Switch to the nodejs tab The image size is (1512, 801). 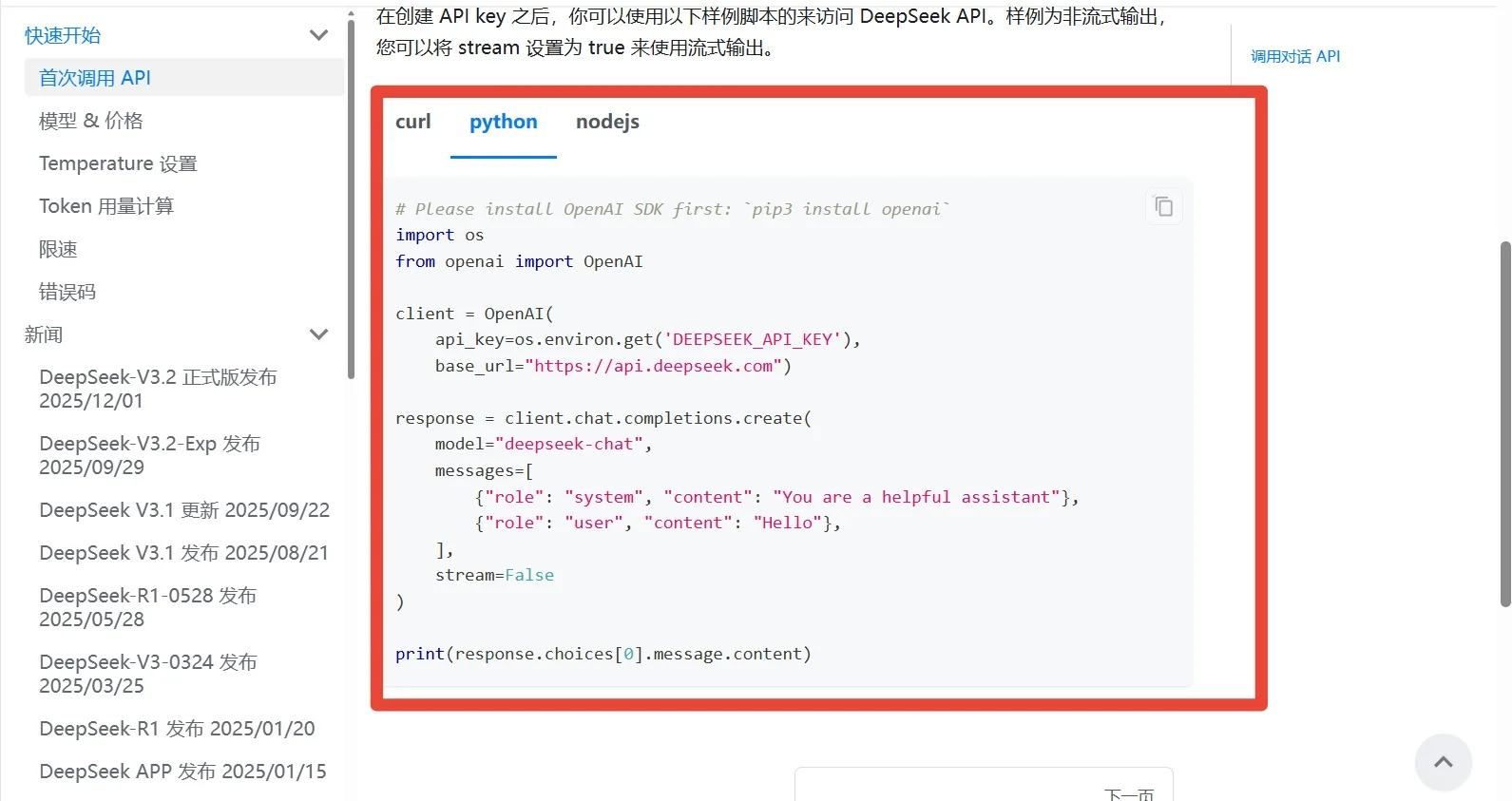pyautogui.click(x=607, y=122)
